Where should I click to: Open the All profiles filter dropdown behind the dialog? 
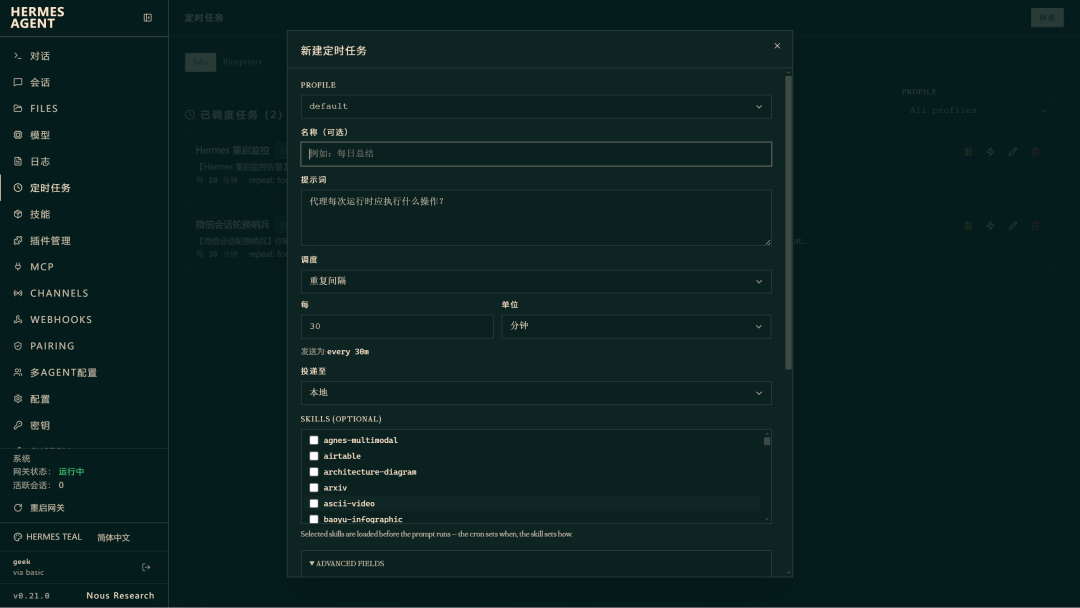click(x=978, y=111)
